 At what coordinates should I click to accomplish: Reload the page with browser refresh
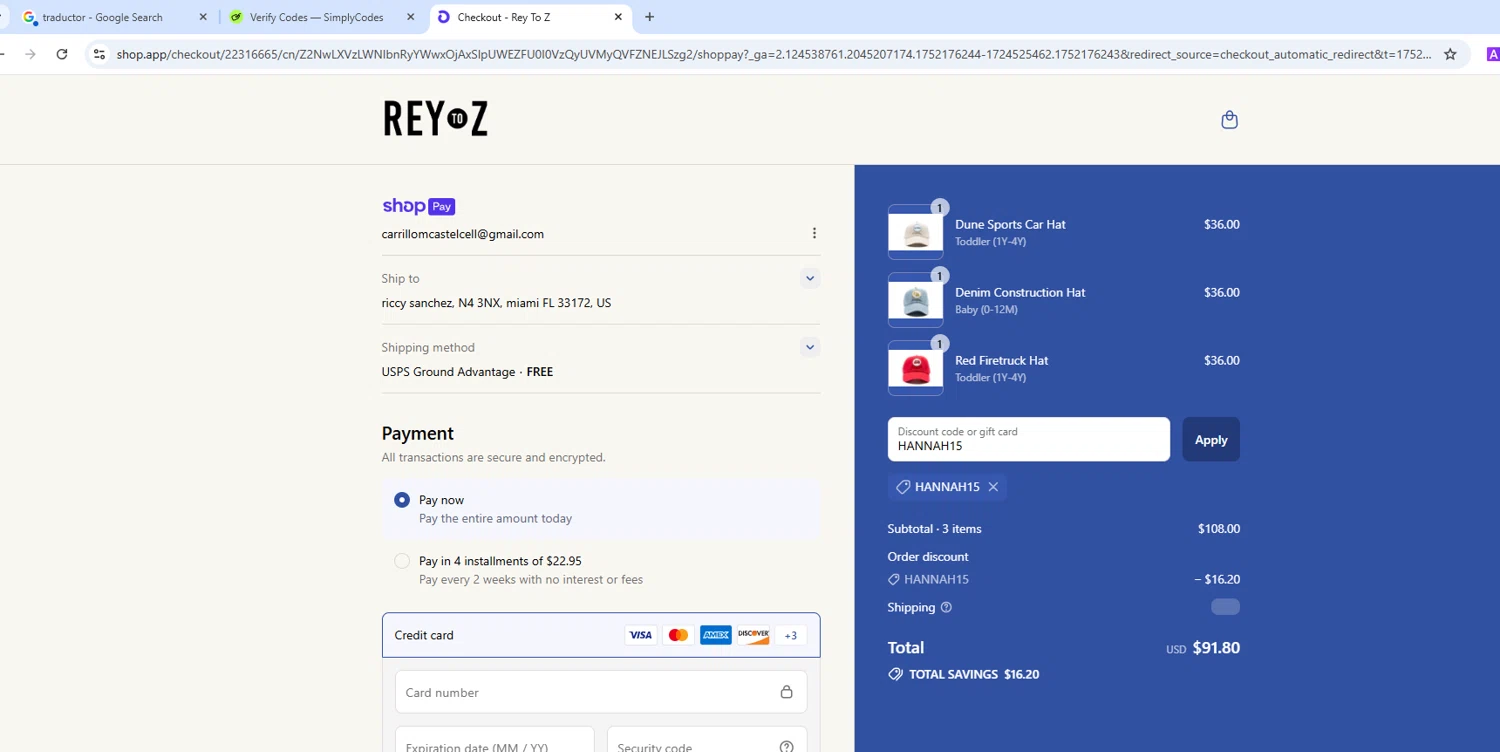click(x=62, y=54)
